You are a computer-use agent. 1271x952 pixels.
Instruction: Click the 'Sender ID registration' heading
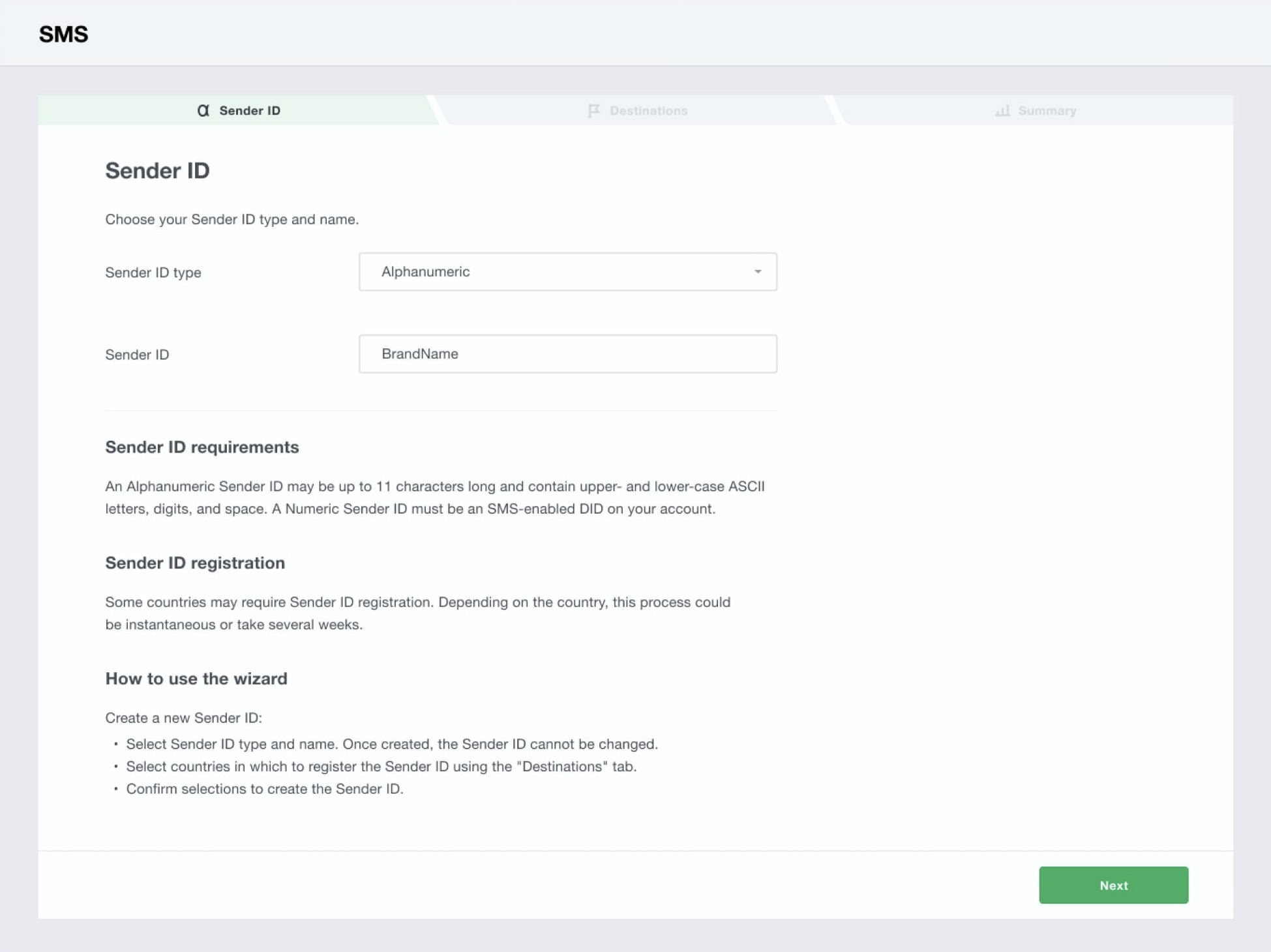[x=195, y=563]
